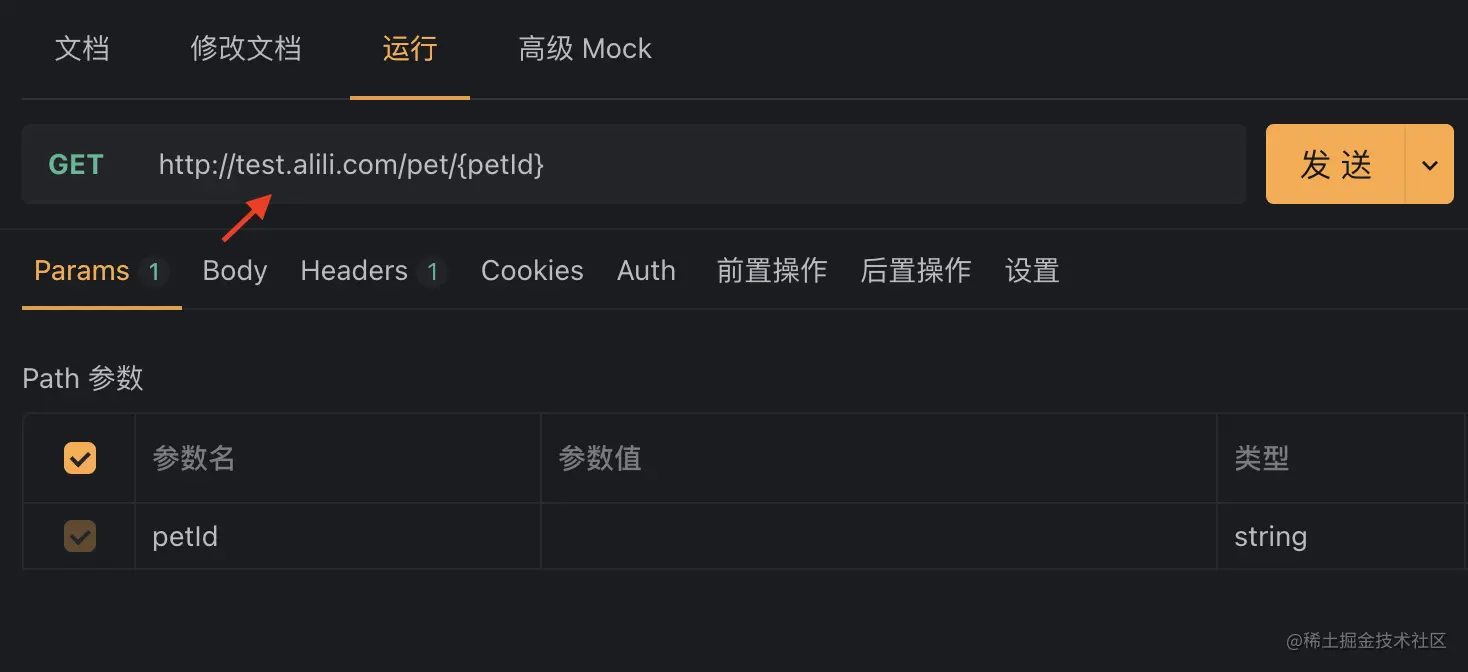Click the GET method label

[76, 164]
